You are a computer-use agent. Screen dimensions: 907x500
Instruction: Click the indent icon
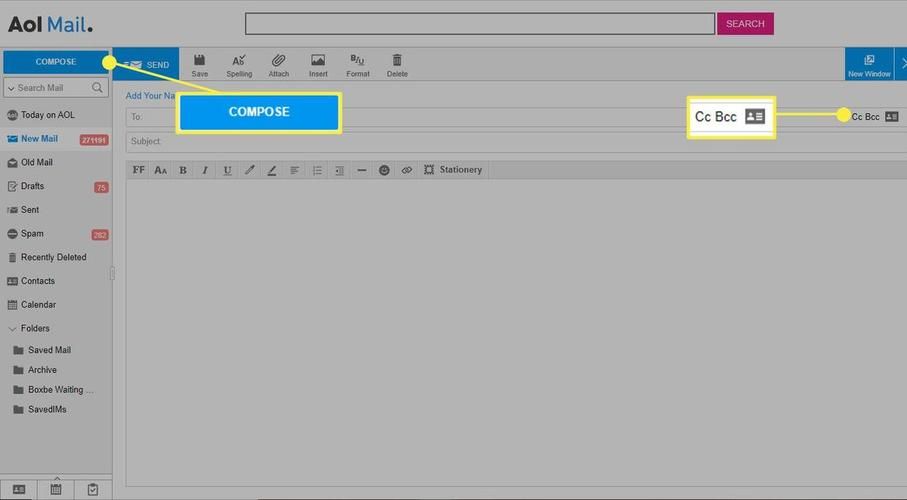pyautogui.click(x=340, y=170)
